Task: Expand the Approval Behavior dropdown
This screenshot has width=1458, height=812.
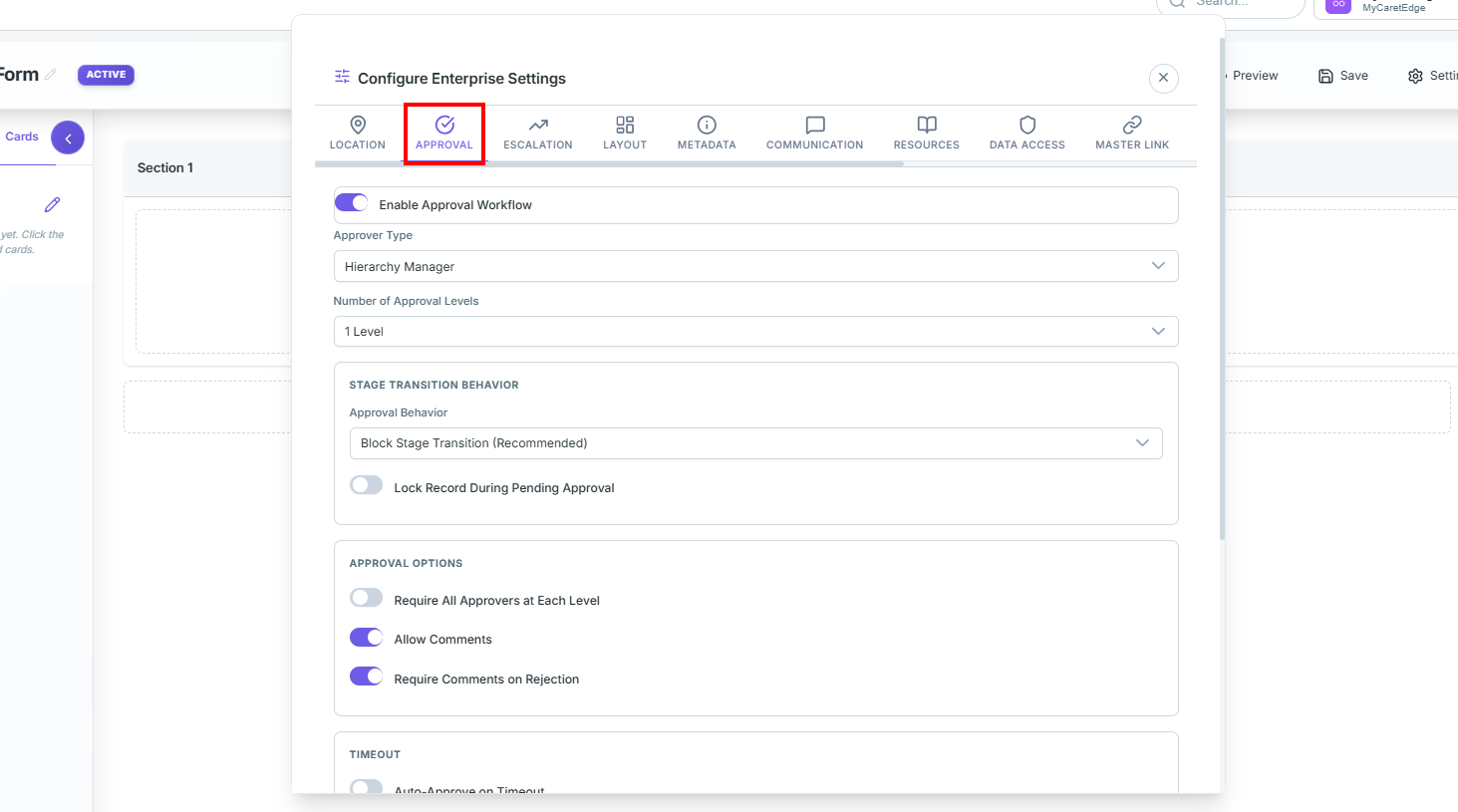Action: (755, 443)
